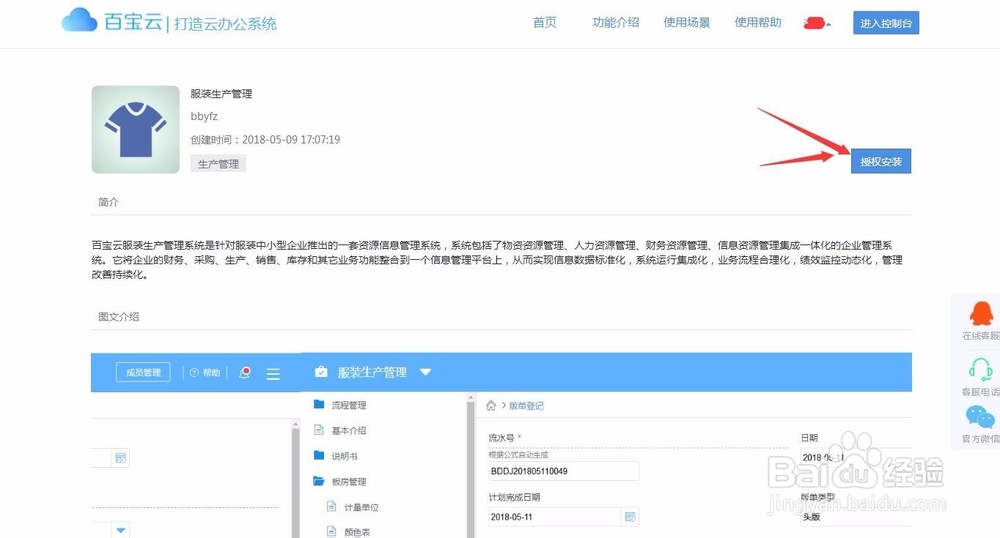Click the T-shirt app thumbnail
The height and width of the screenshot is (538, 1000).
(135, 129)
